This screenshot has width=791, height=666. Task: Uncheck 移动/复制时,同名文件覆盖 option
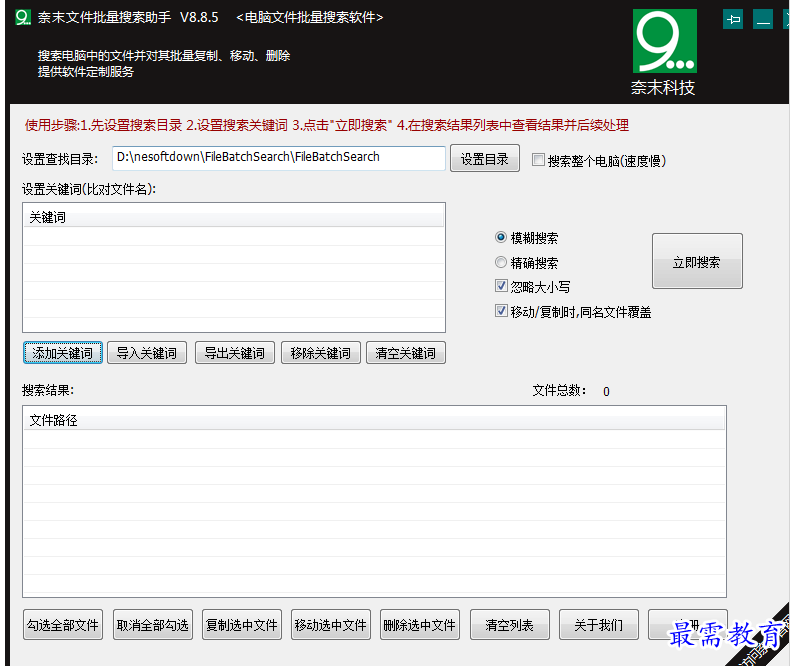click(x=501, y=312)
